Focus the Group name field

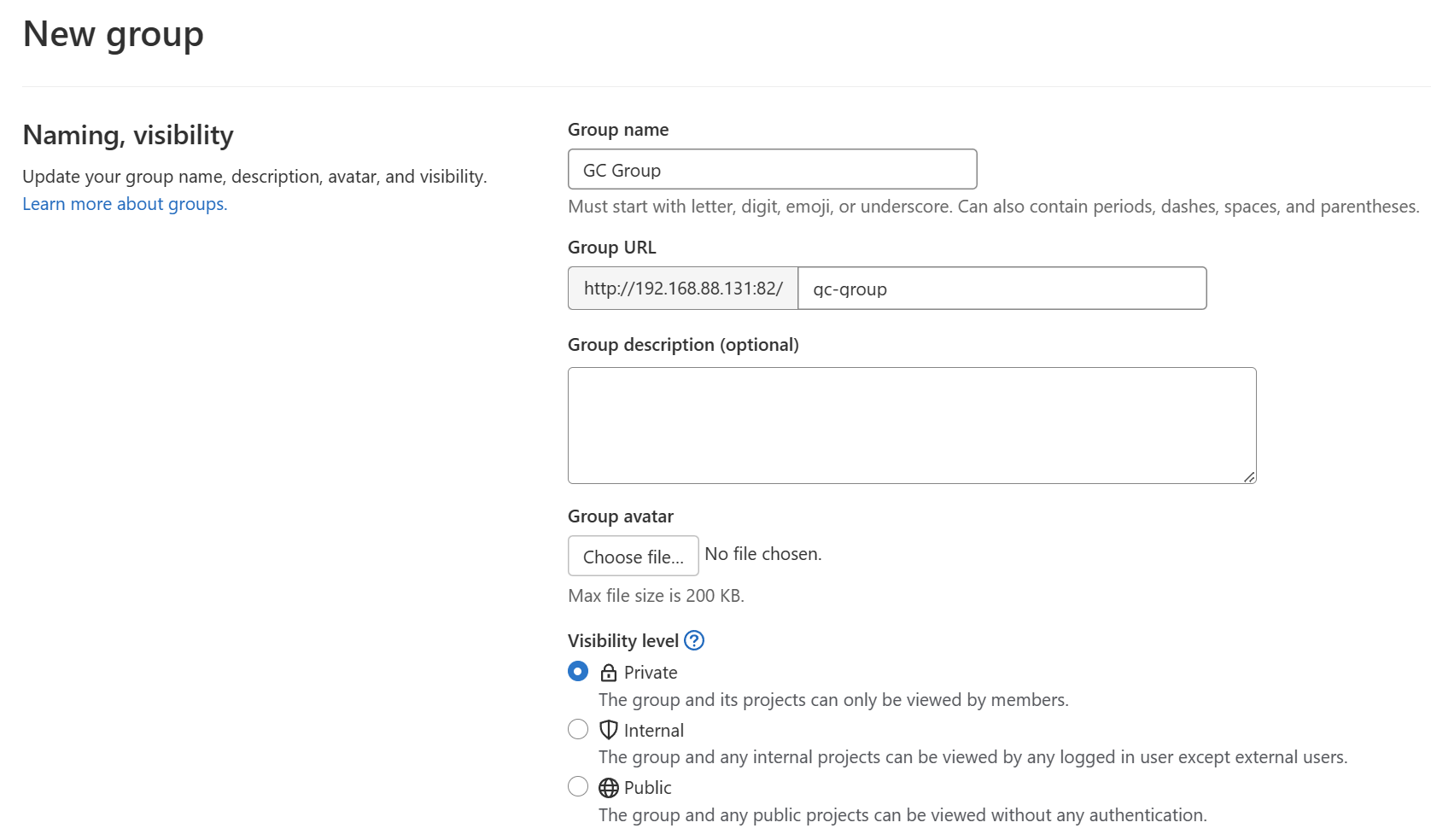point(773,169)
